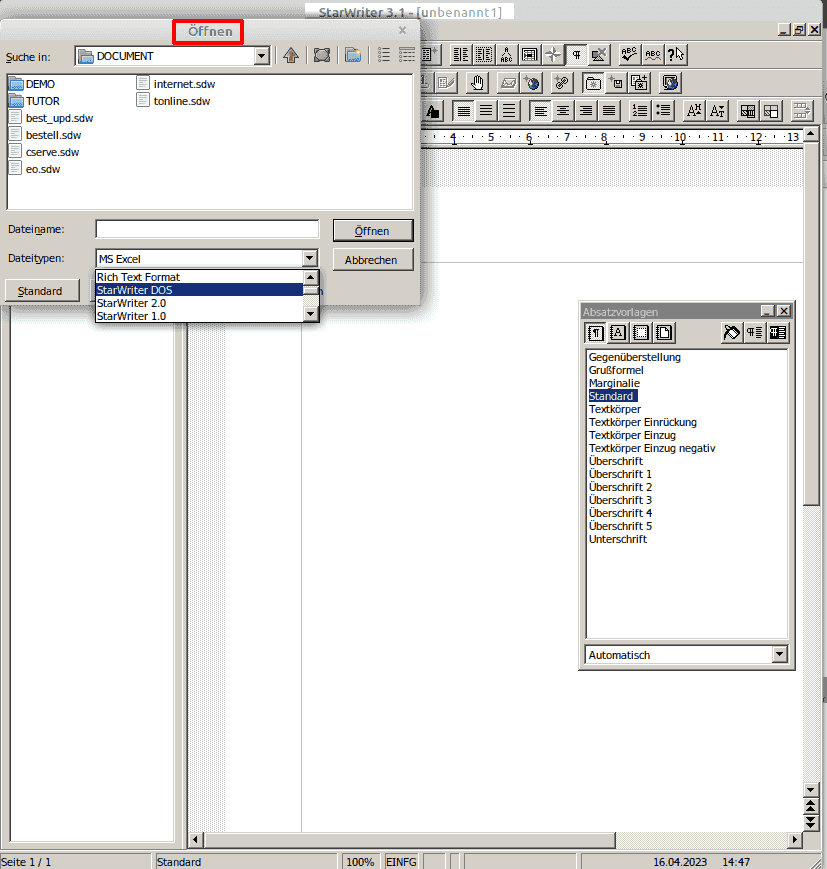Toggle the folder with star toolbar icon
The image size is (827, 869).
coord(593,83)
